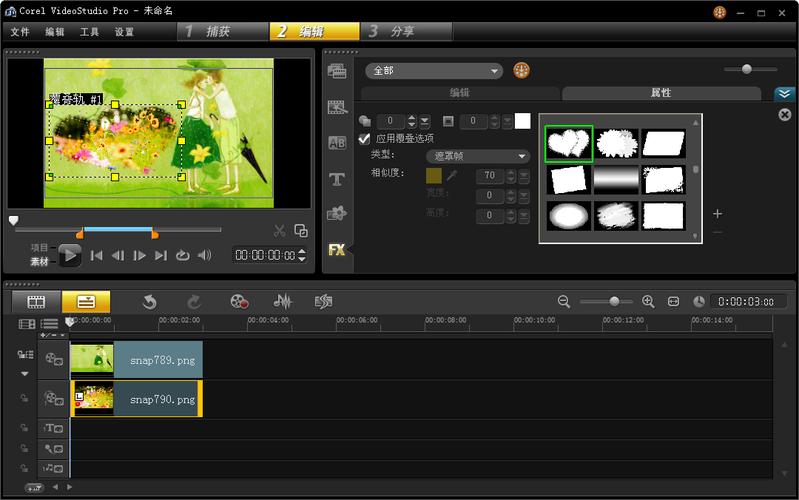Open the Title (T) library panel
This screenshot has width=799, height=500.
tap(337, 179)
